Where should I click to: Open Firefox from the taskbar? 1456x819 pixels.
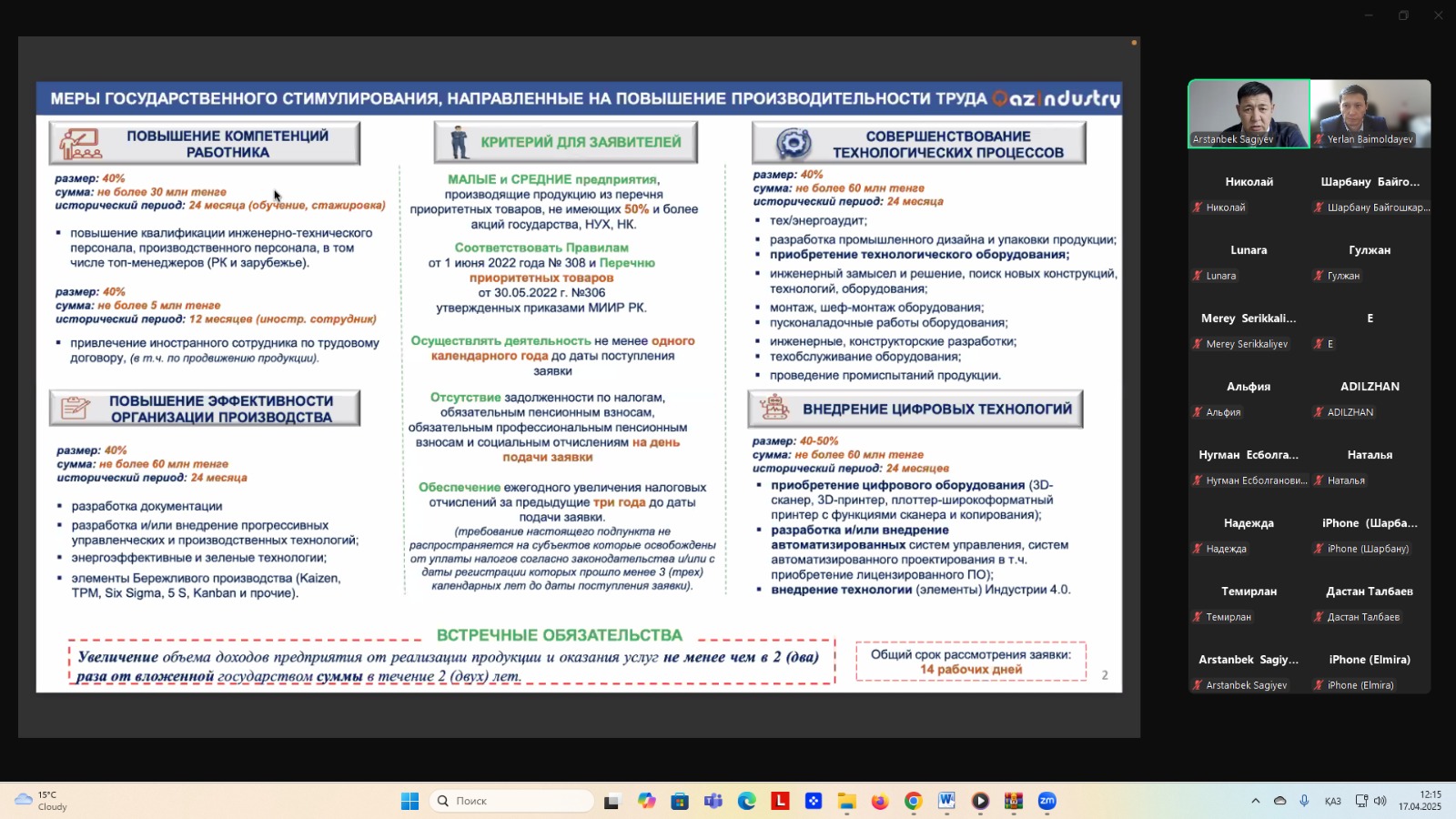point(879,801)
